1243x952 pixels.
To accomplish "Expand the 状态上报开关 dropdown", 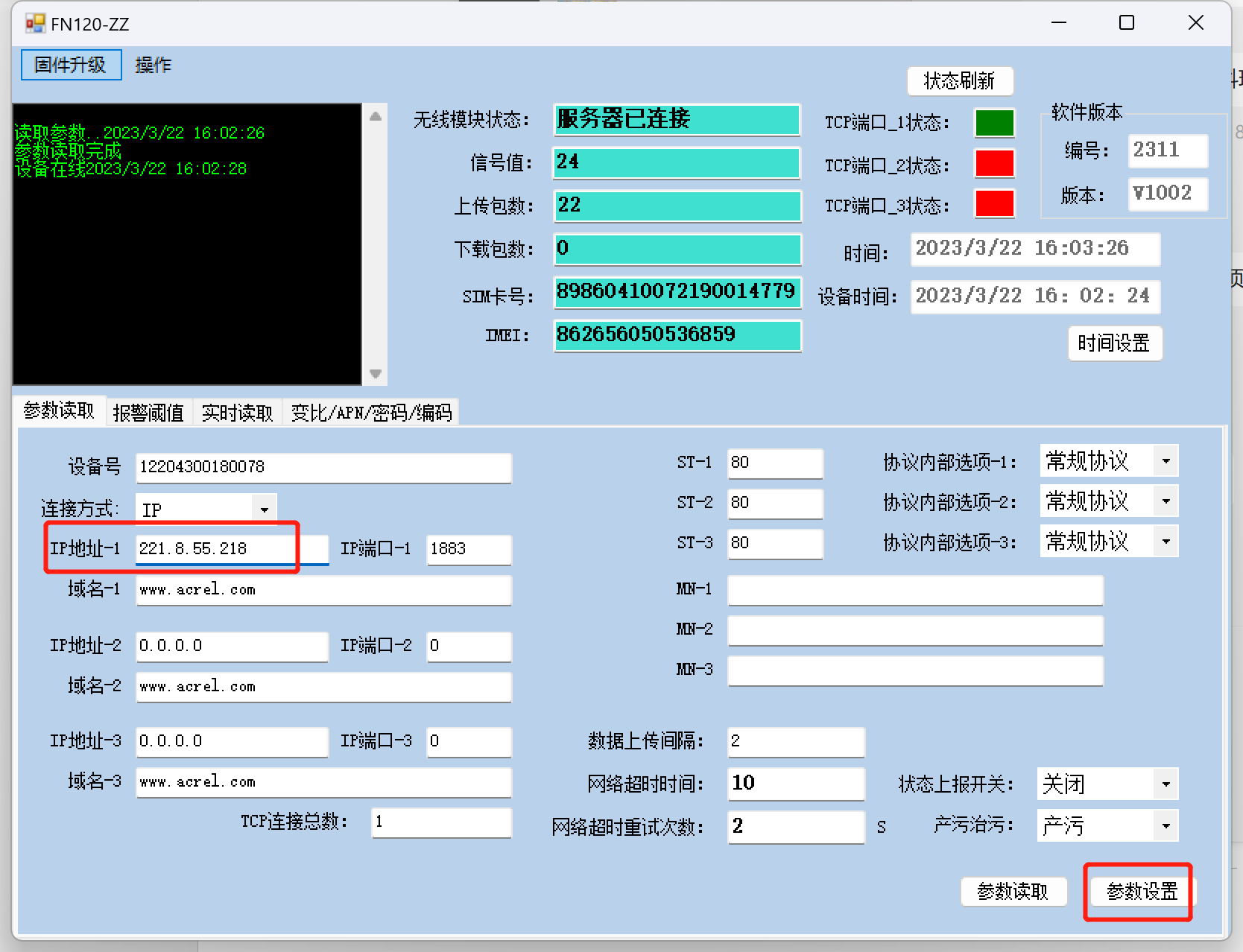I will tap(1165, 784).
